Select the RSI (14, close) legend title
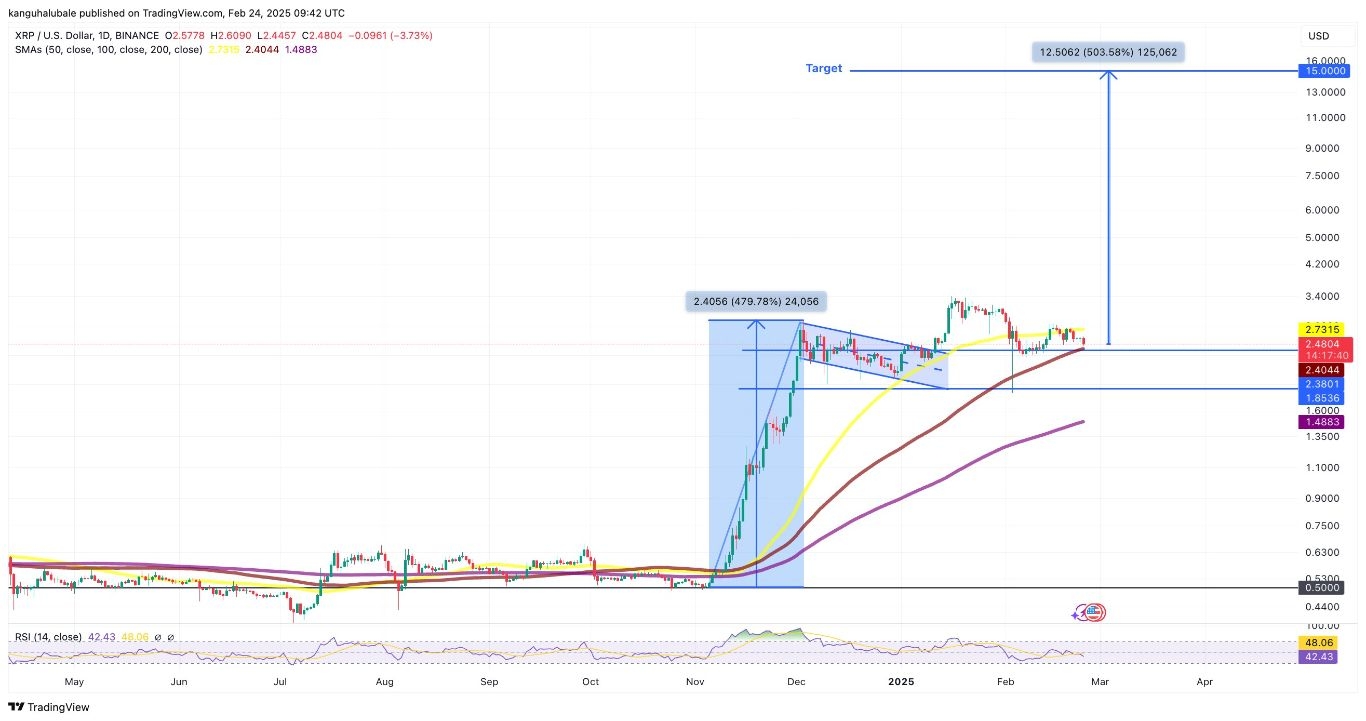 pos(48,637)
